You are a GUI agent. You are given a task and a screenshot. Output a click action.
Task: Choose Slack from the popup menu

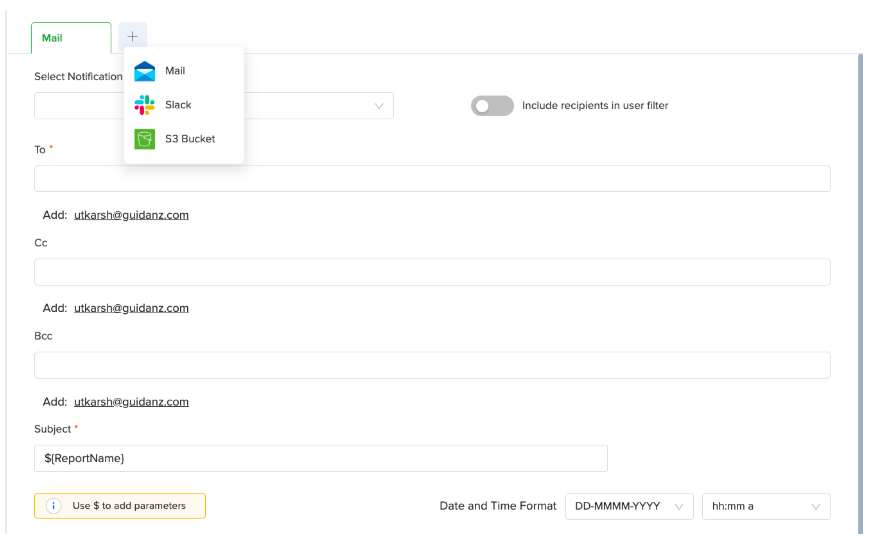pos(178,105)
